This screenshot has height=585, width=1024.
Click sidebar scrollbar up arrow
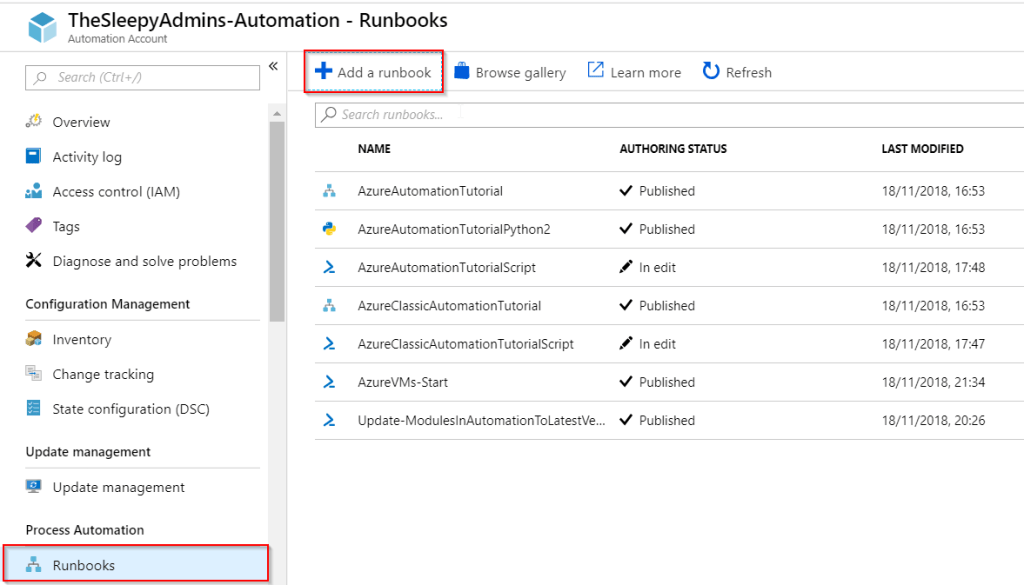pyautogui.click(x=277, y=114)
